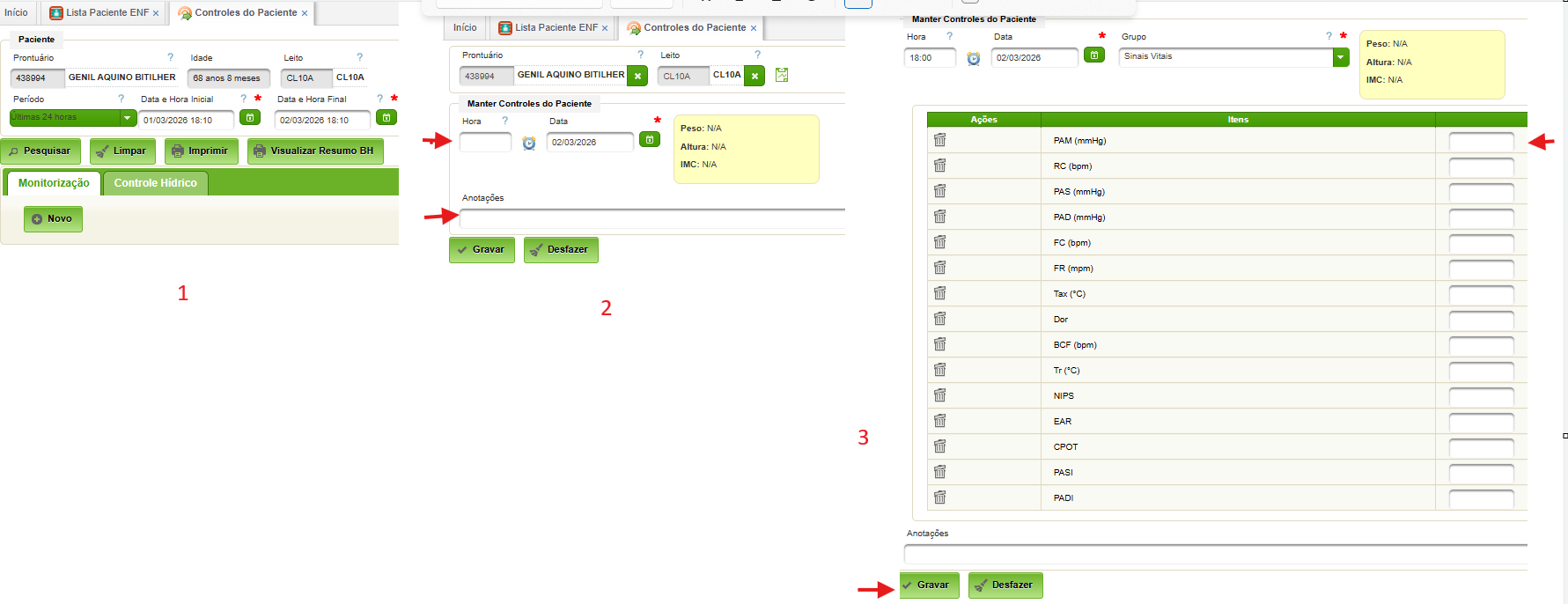This screenshot has width=1568, height=604.
Task: Clear patient GENIL AQUINO BITILHER with green X
Action: coord(637,76)
